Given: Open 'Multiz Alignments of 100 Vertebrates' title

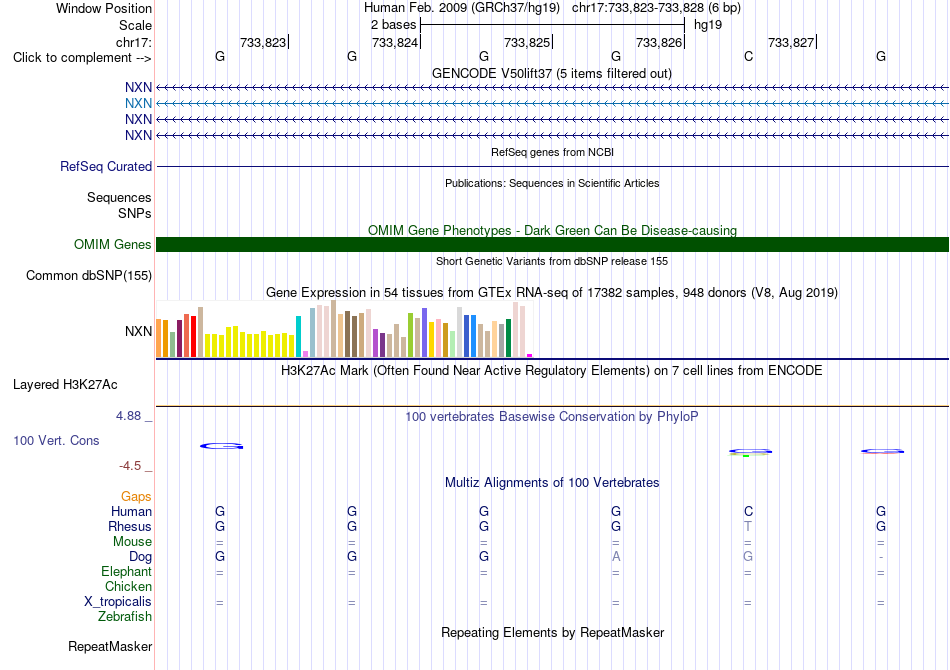Looking at the screenshot, I should pyautogui.click(x=551, y=482).
